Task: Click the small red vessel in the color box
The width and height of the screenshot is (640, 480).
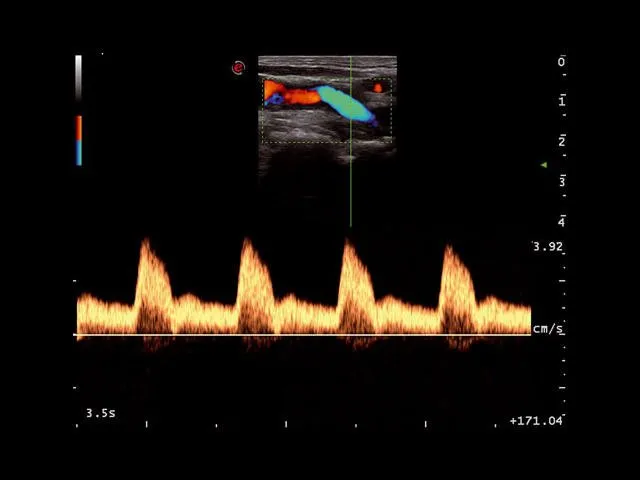Action: pyautogui.click(x=378, y=88)
